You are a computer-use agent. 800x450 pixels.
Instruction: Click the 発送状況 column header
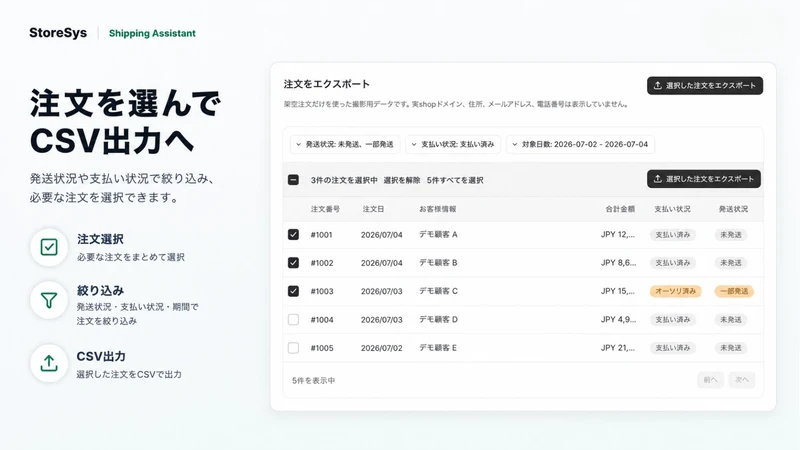click(733, 209)
